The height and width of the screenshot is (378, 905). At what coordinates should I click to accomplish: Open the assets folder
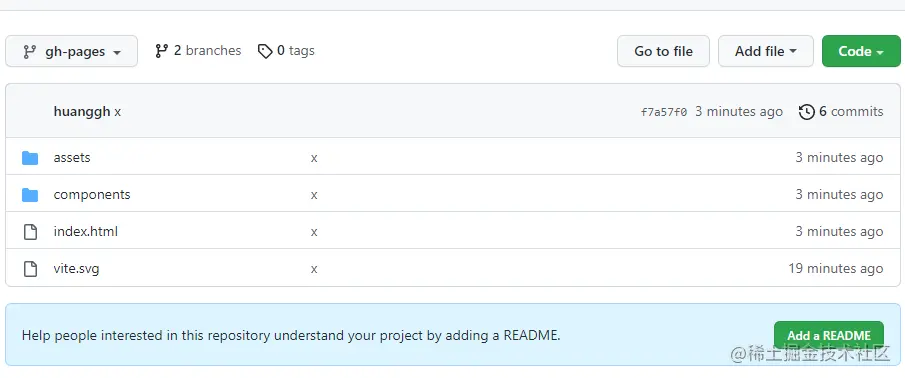pyautogui.click(x=72, y=158)
